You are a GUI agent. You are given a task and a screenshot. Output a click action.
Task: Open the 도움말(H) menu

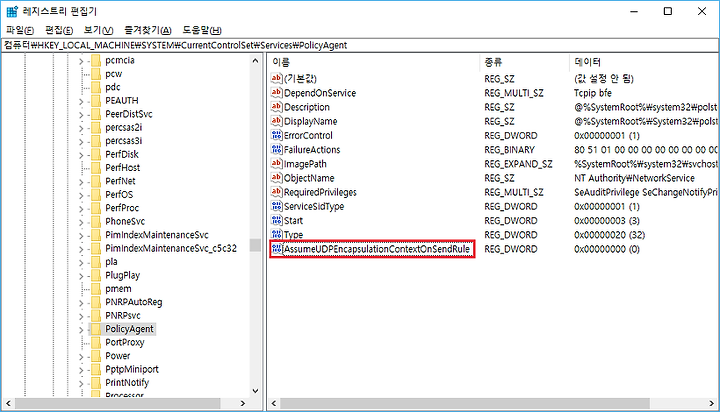point(202,30)
